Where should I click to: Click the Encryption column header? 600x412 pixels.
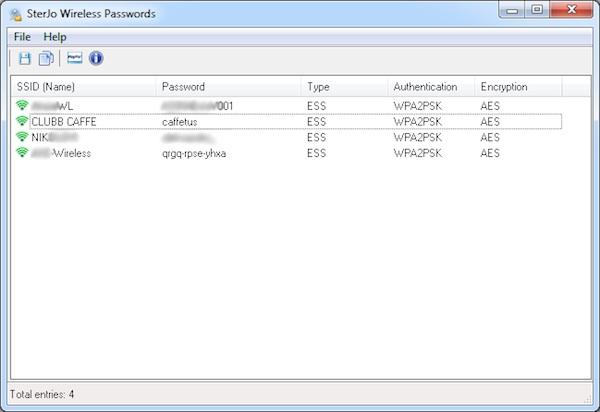click(518, 87)
